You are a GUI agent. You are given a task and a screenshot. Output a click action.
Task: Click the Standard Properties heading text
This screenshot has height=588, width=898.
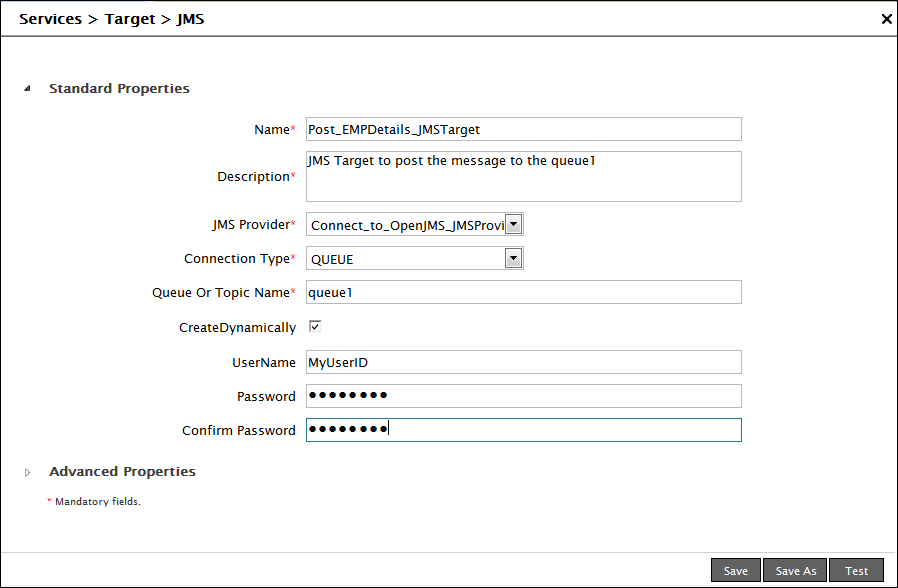(119, 88)
